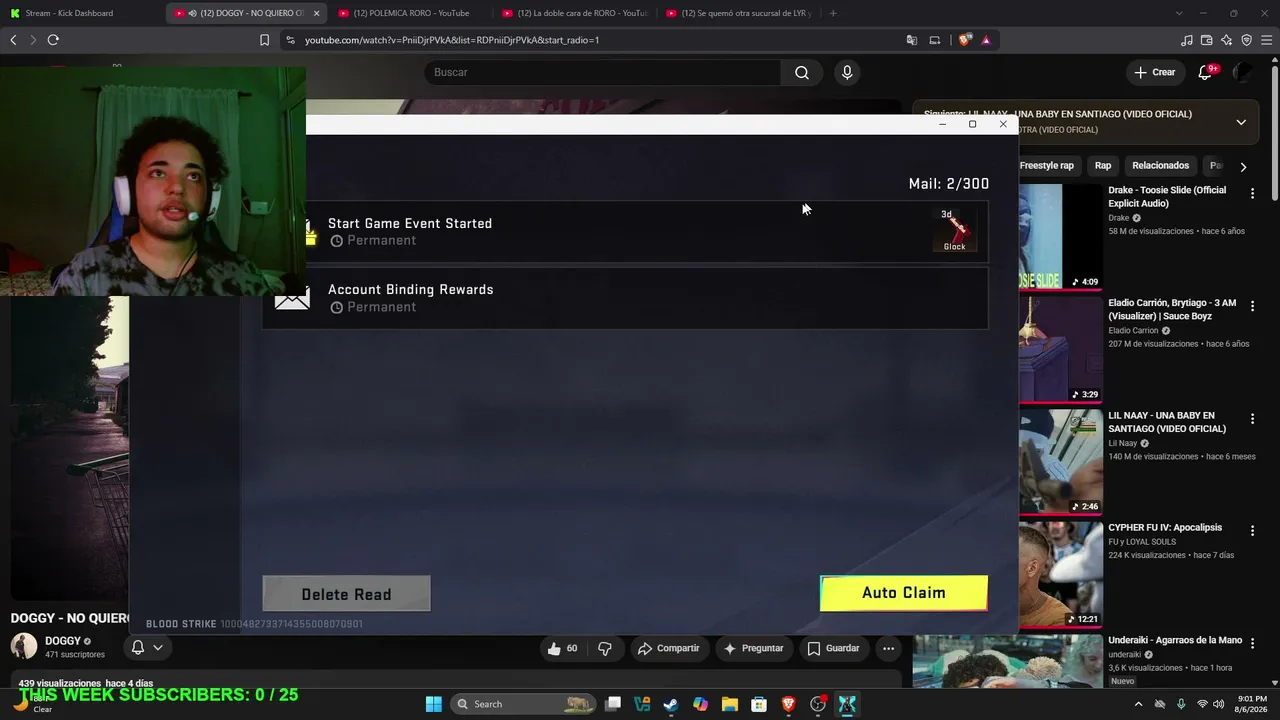The image size is (1280, 720).
Task: Open Steam from the taskbar
Action: 671,704
